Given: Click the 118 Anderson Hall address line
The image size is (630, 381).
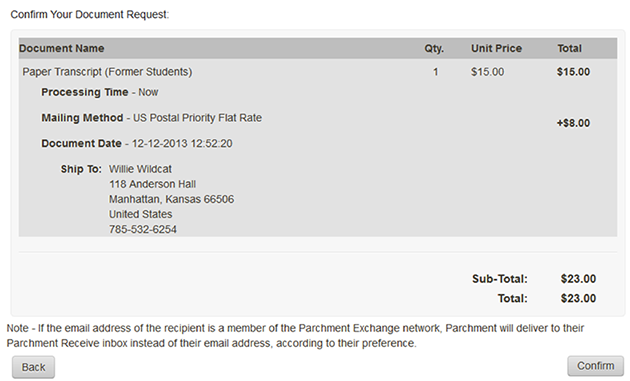Looking at the screenshot, I should click(x=152, y=184).
